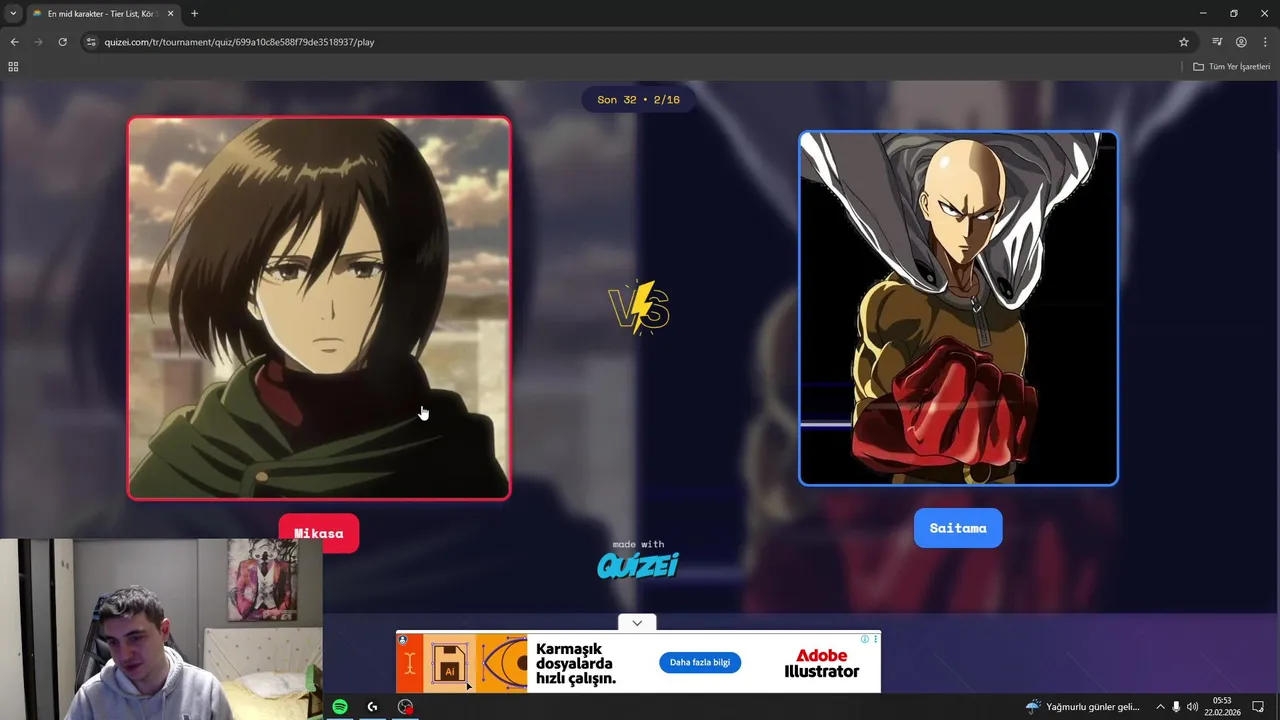Open the notification center icon

click(x=1258, y=707)
